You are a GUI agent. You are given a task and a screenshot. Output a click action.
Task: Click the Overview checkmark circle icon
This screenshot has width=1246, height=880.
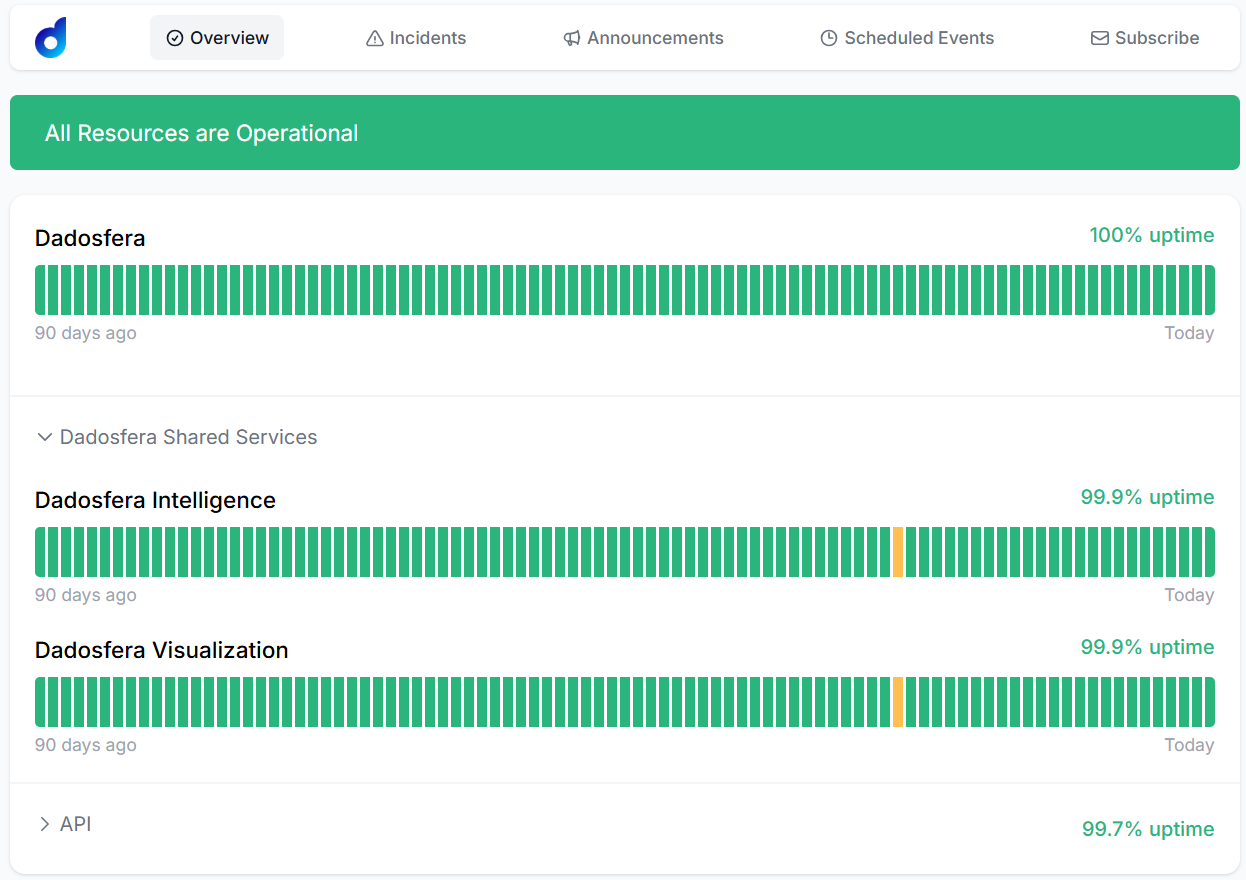[x=175, y=38]
